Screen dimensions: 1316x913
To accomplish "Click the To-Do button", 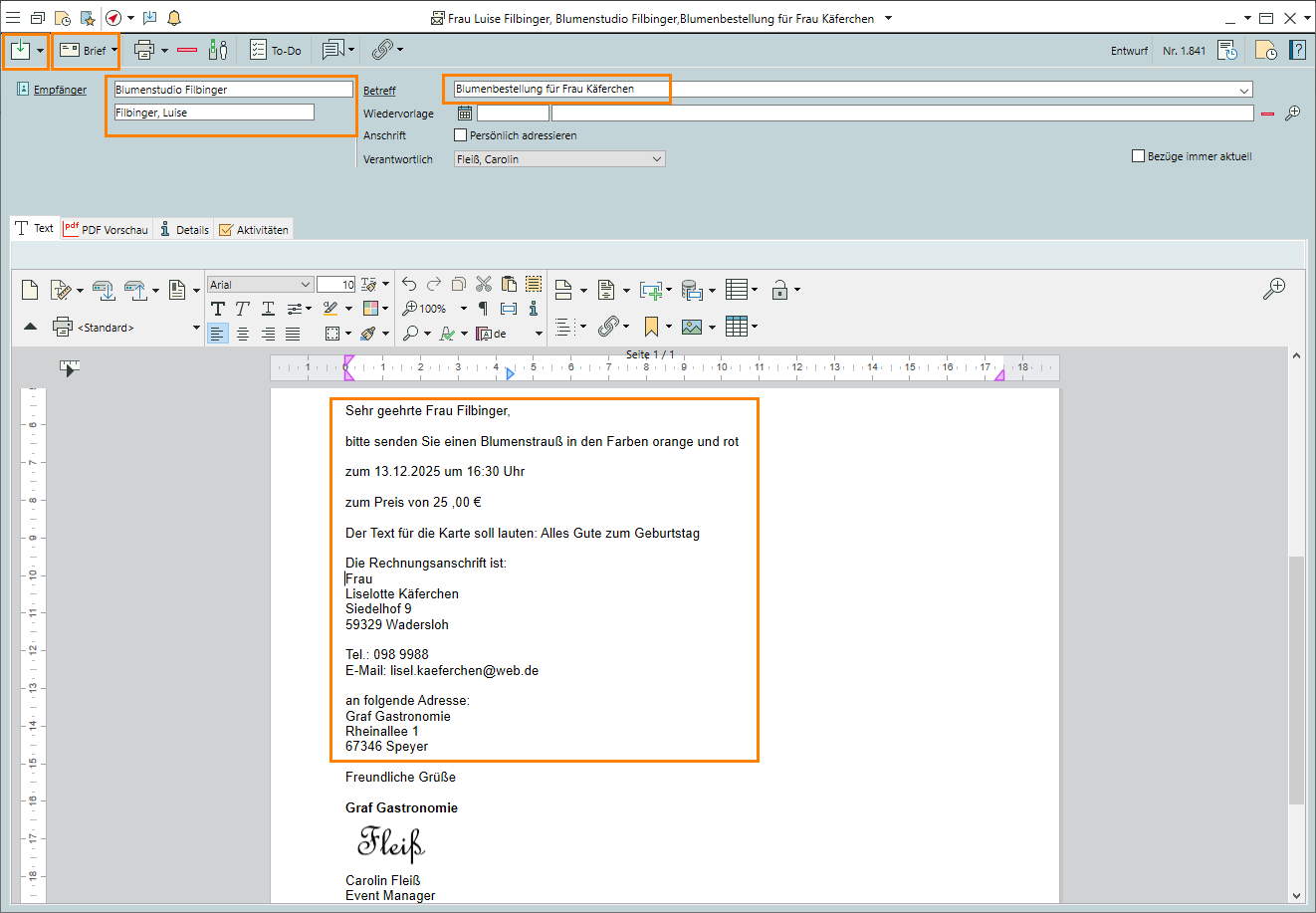I will pyautogui.click(x=276, y=50).
